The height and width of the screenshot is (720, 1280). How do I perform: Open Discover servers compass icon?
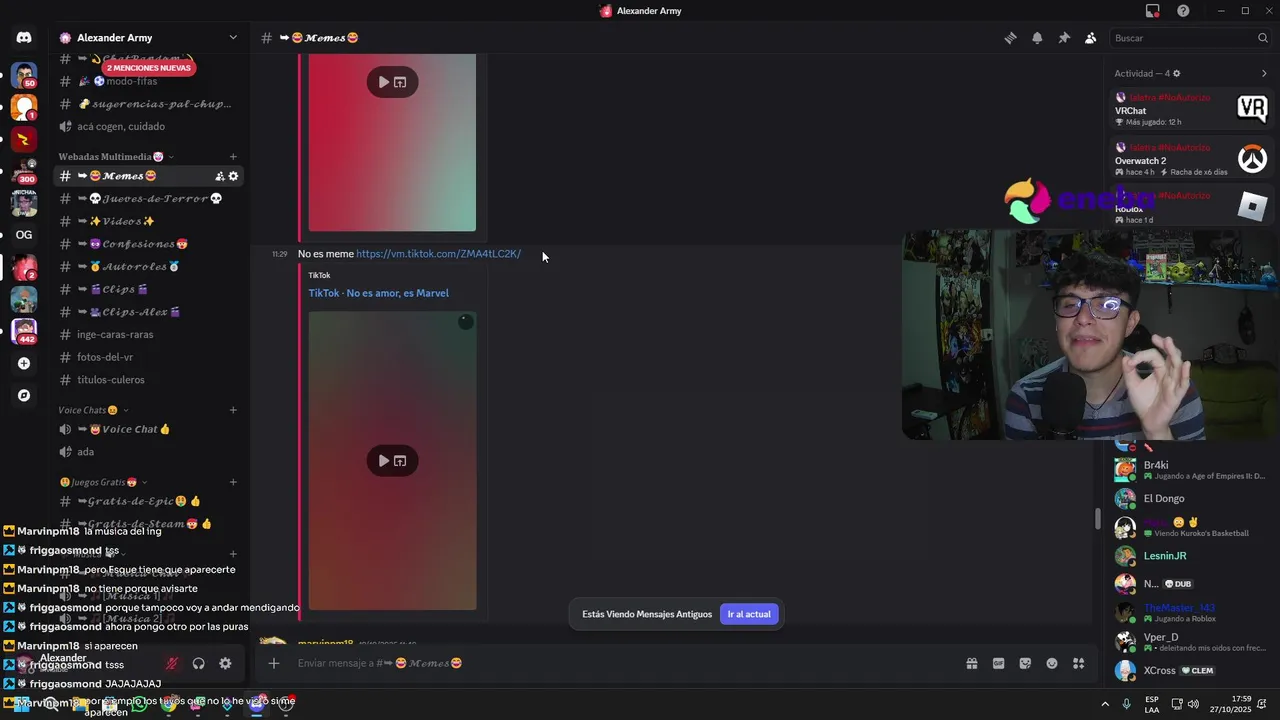pos(24,395)
